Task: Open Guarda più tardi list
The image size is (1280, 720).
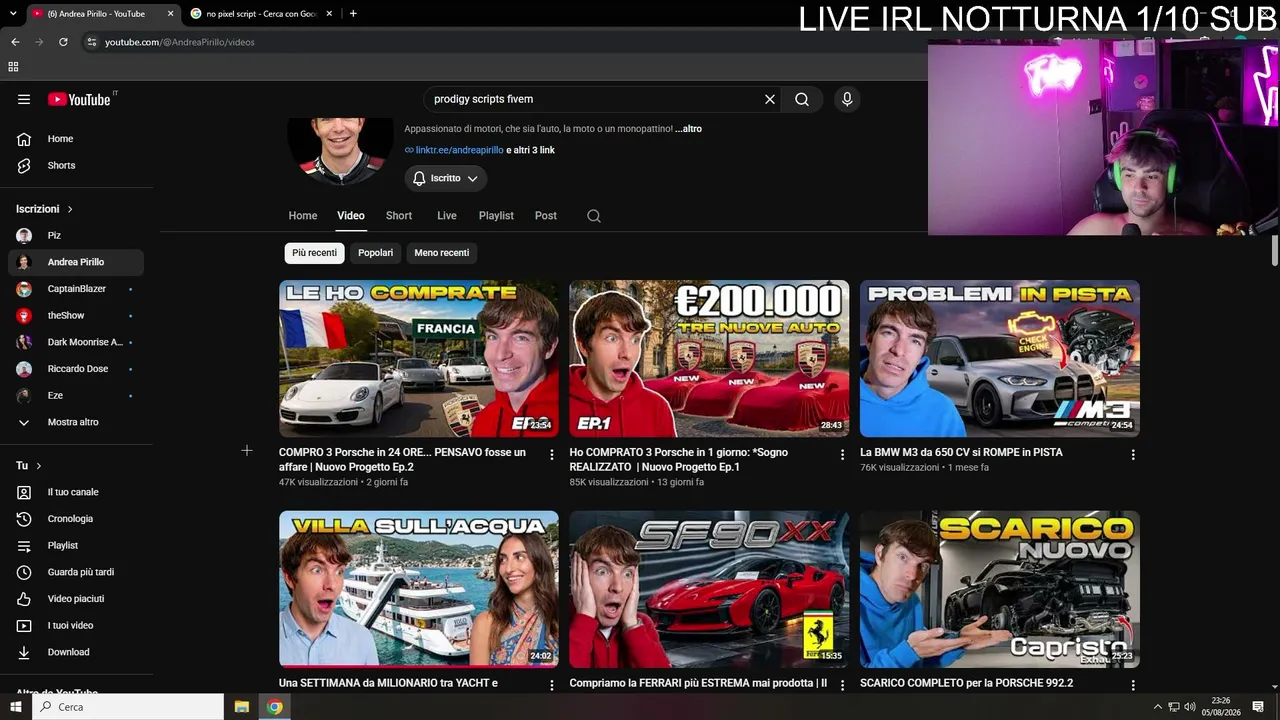Action: pyautogui.click(x=76, y=572)
